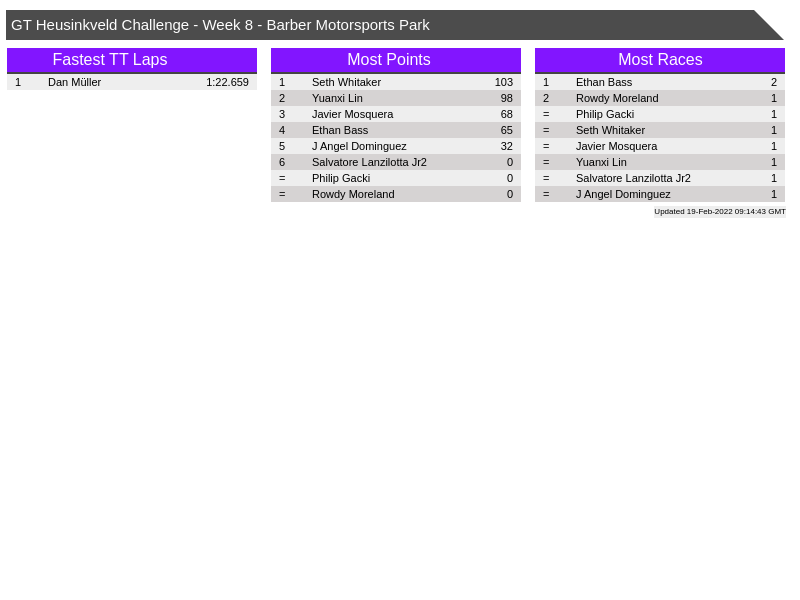Open Seth Whitaker in Most Points table
Image resolution: width=800 pixels, height=600 pixels.
tap(346, 82)
